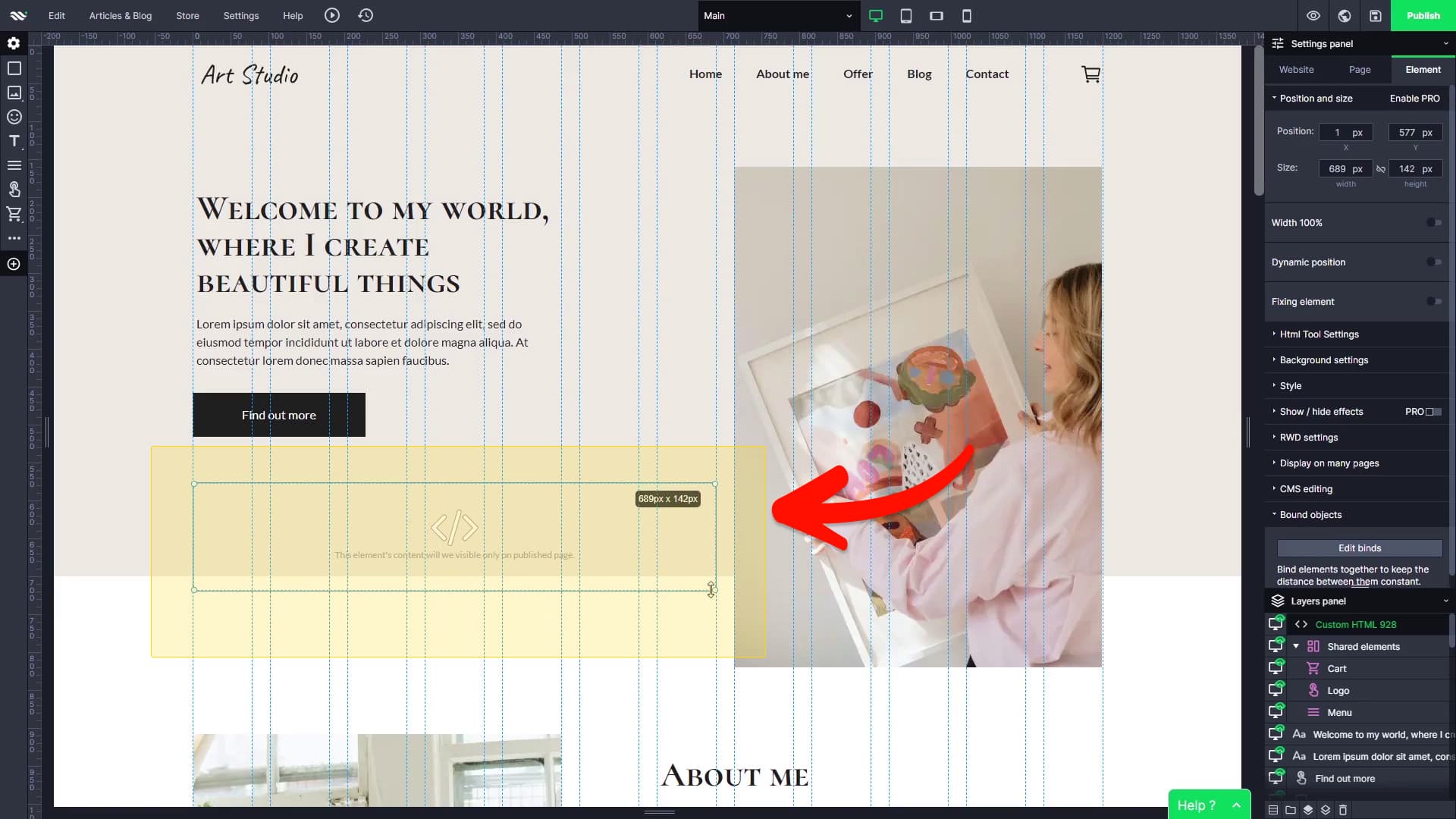Click the preview play icon in top bar
The width and height of the screenshot is (1456, 819).
(x=332, y=15)
